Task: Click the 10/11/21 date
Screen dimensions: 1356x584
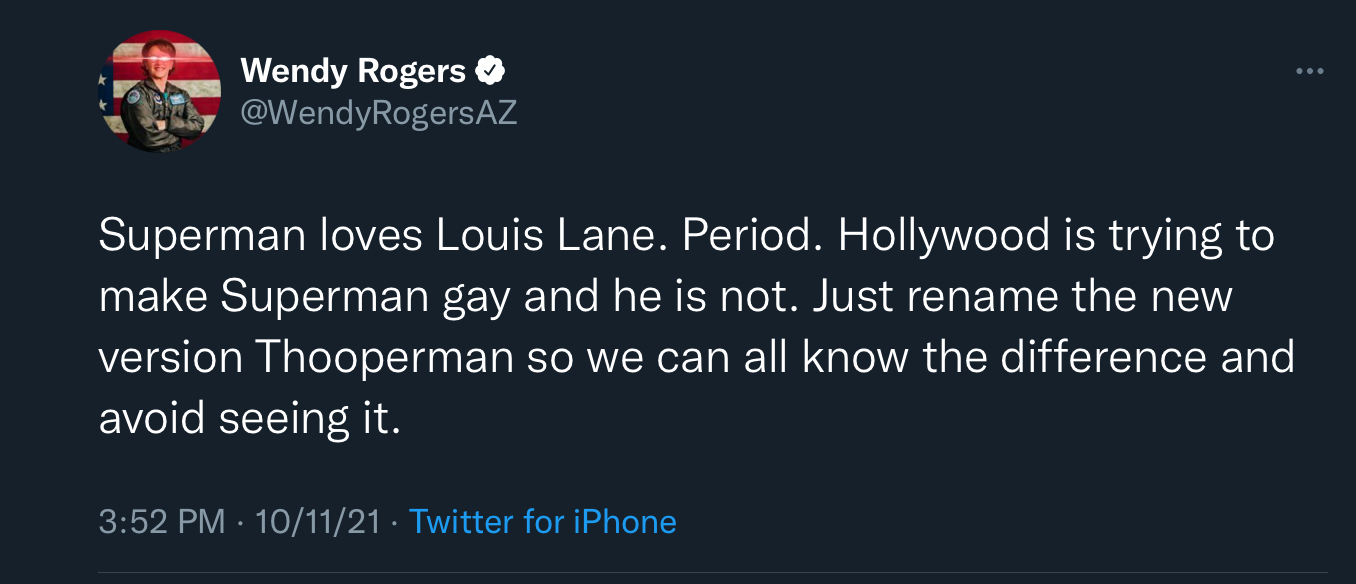Action: 318,522
